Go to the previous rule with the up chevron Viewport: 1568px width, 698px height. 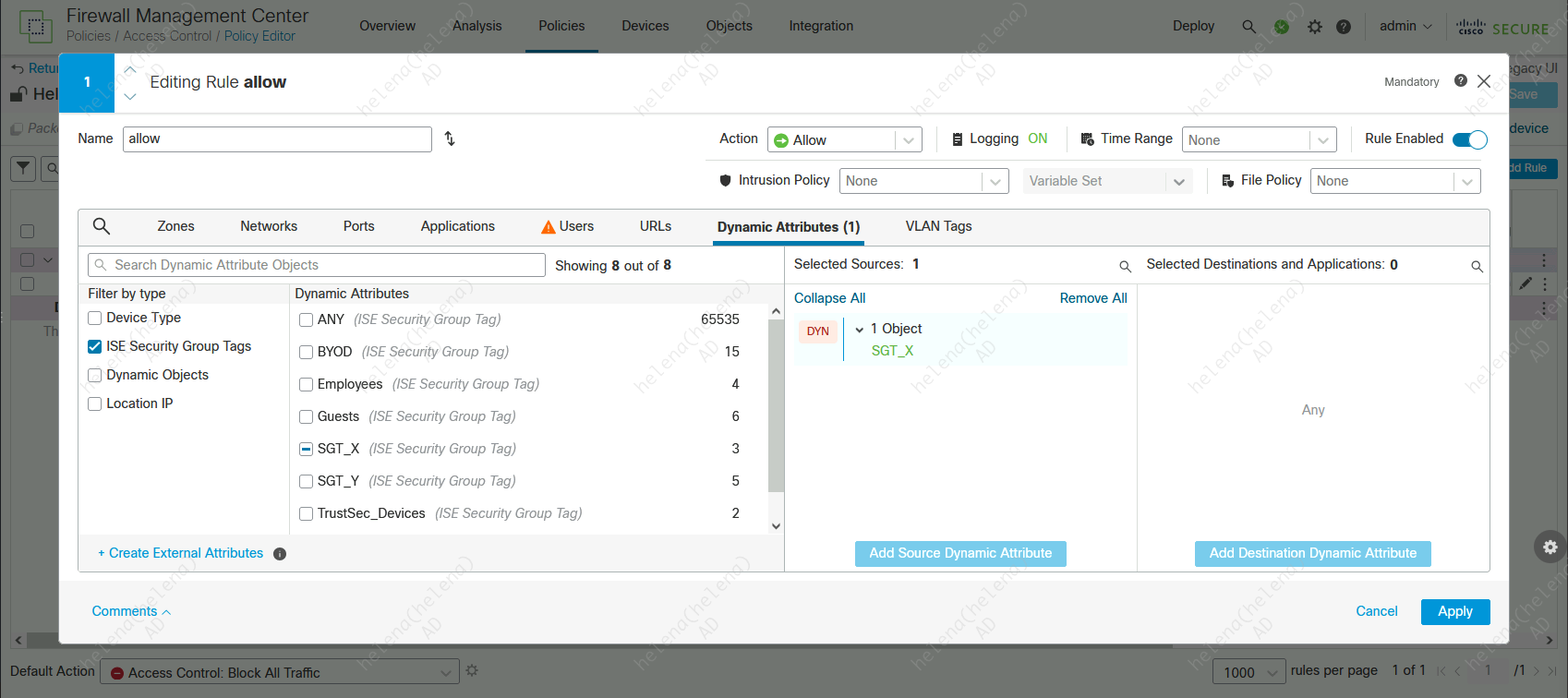click(x=130, y=69)
